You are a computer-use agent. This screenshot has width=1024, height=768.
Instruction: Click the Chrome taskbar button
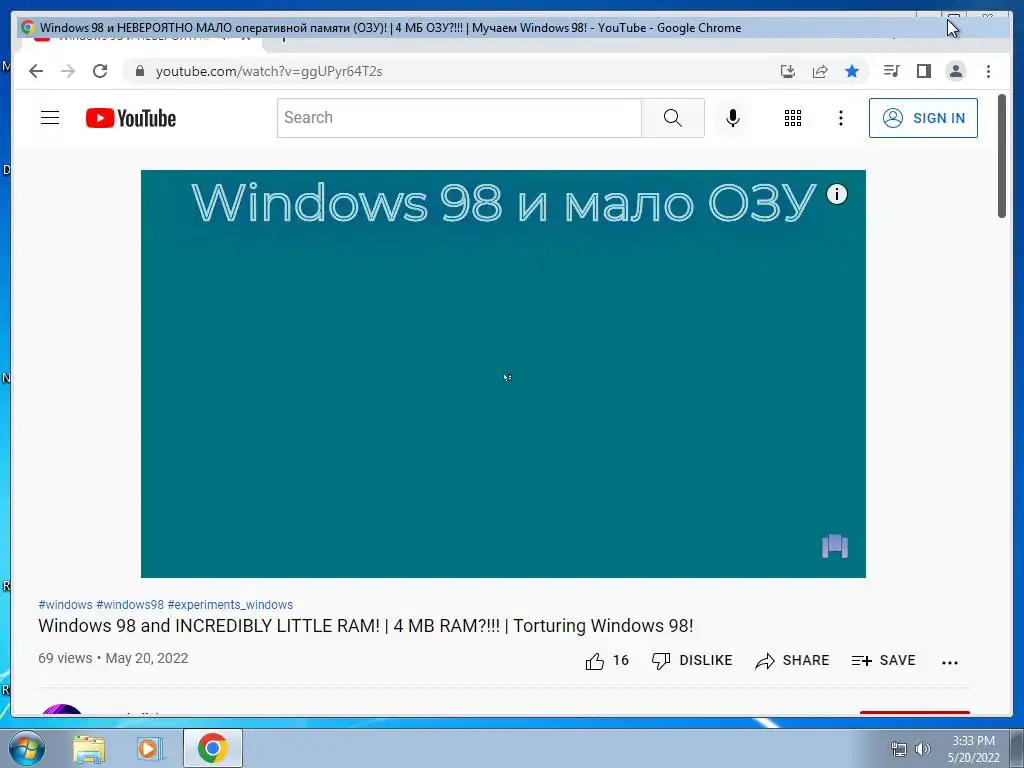(213, 748)
